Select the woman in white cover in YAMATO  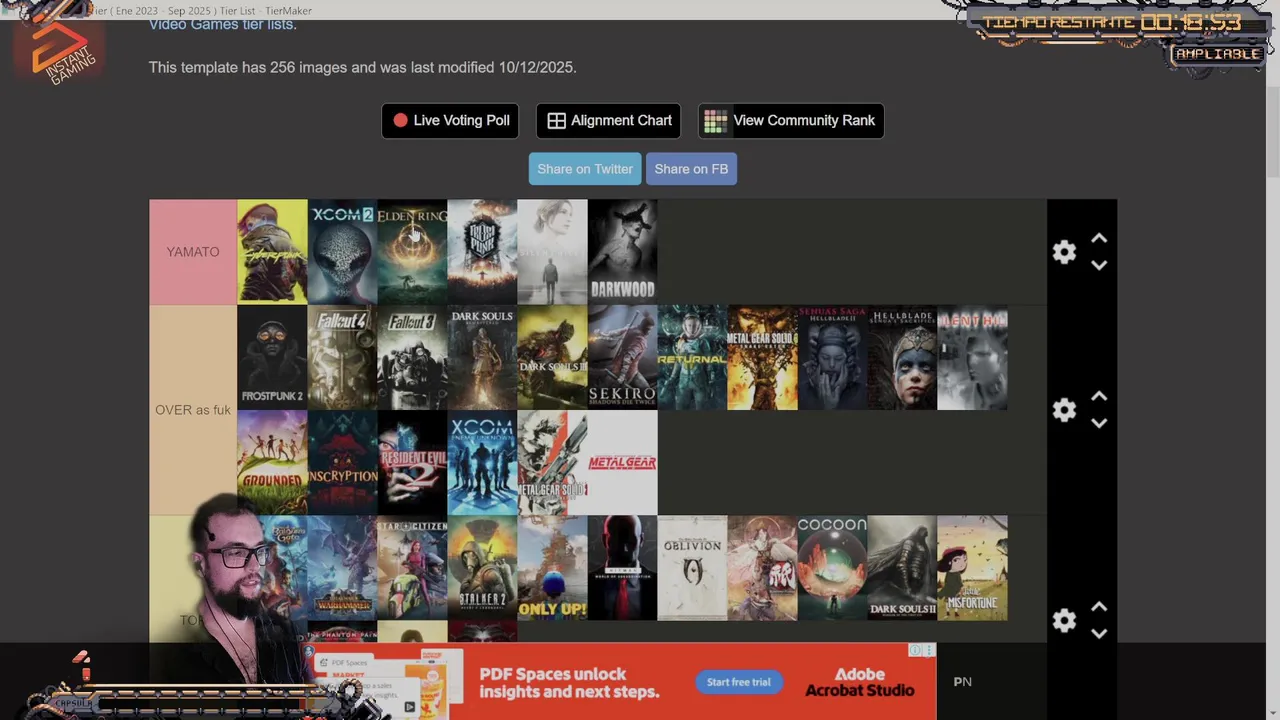[x=552, y=252]
